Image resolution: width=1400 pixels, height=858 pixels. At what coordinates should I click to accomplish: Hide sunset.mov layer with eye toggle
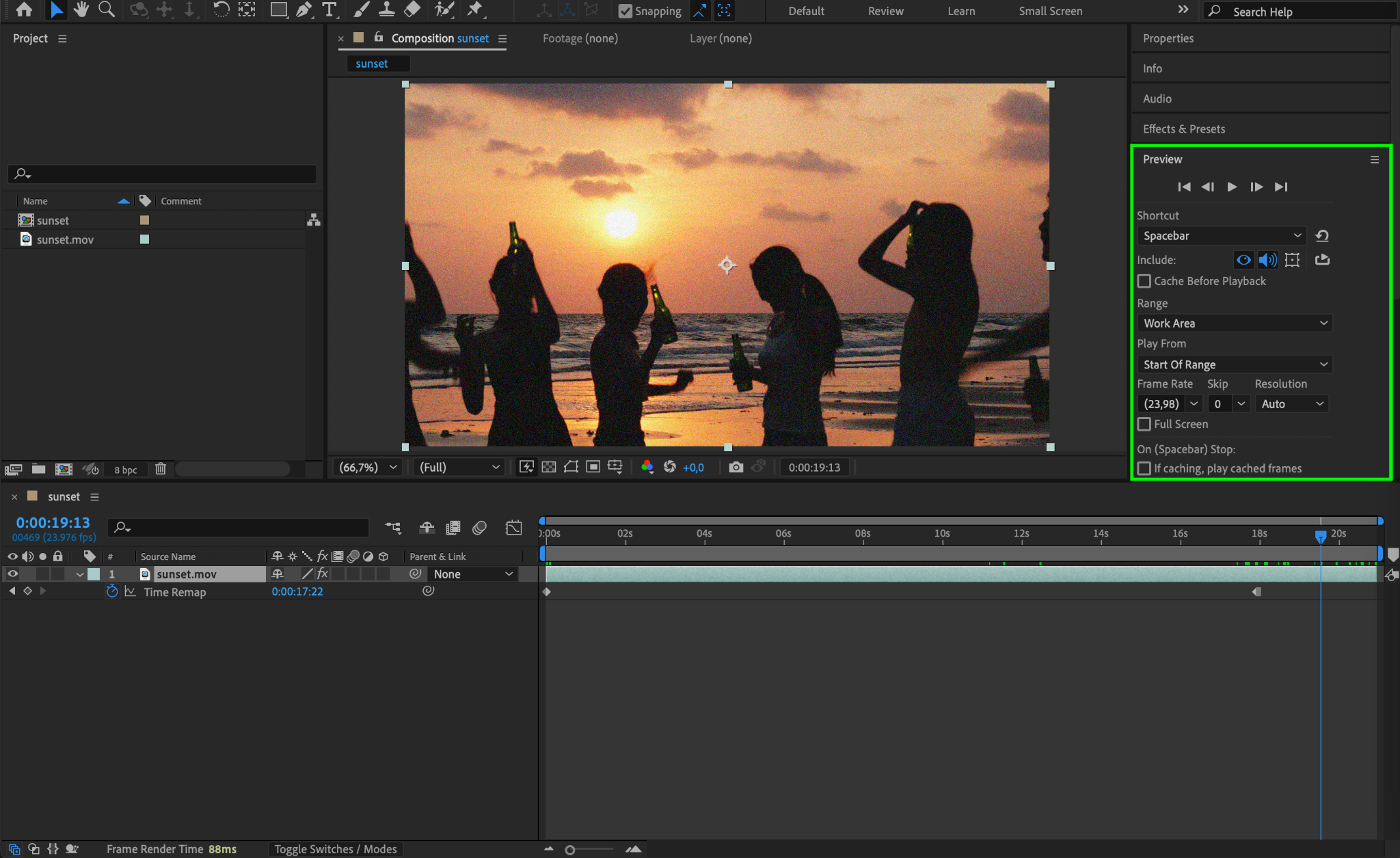(12, 574)
